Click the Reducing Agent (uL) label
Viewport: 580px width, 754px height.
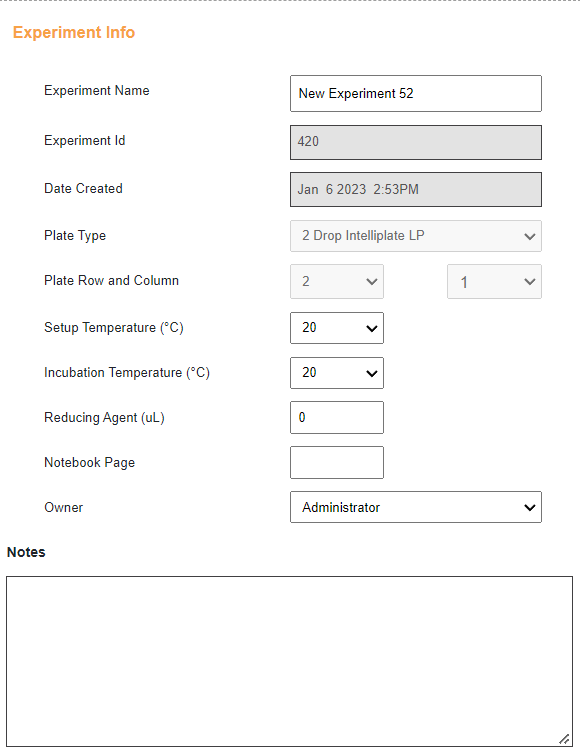[x=104, y=417]
